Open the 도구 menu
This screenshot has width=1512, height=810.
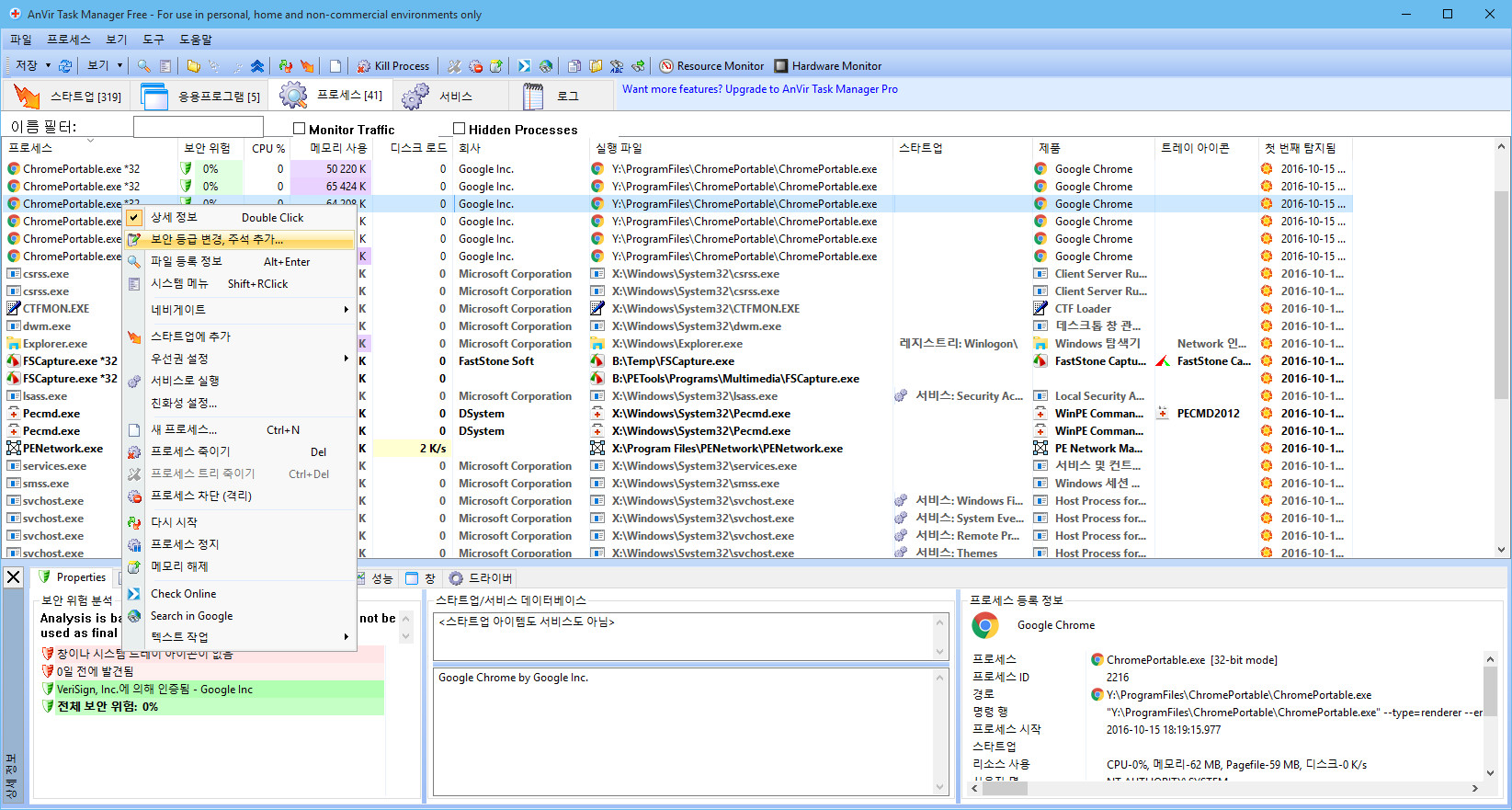pos(153,40)
